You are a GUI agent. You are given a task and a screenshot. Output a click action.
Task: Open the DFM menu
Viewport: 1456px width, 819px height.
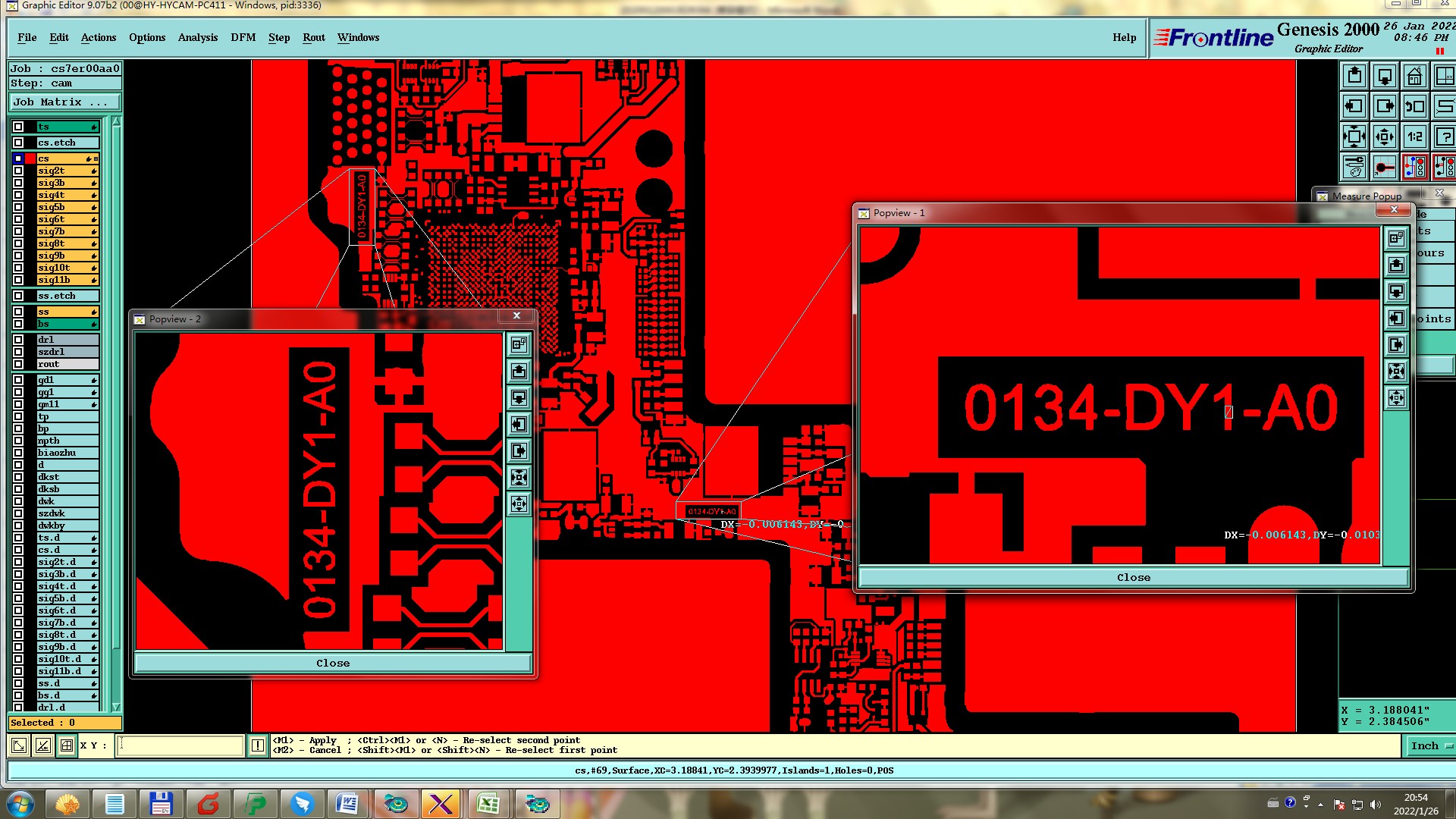(243, 37)
